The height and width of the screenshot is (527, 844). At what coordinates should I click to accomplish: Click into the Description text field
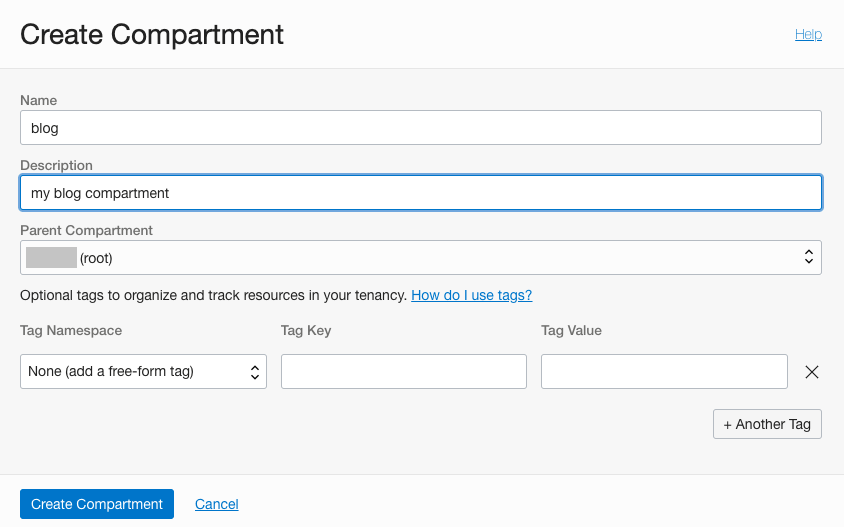[420, 193]
